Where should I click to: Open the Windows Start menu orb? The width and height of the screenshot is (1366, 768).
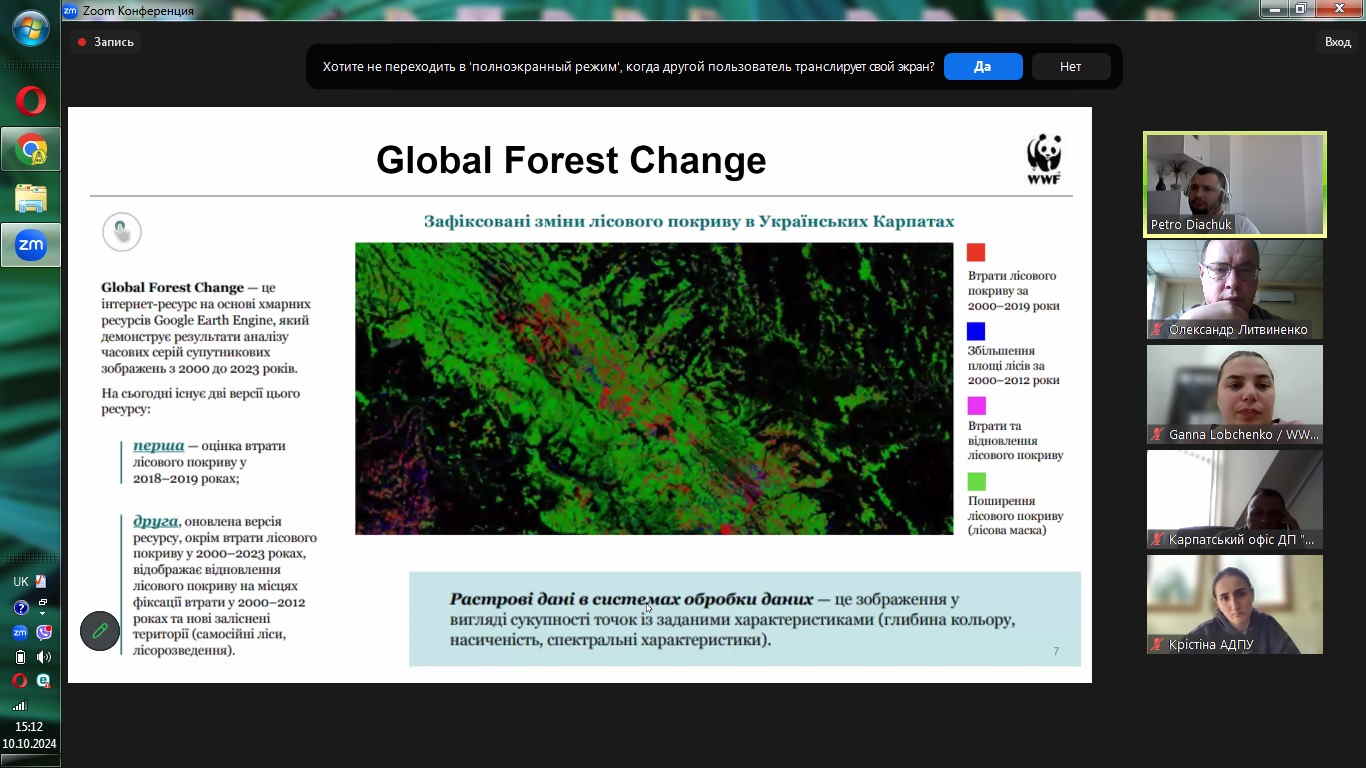pos(30,28)
